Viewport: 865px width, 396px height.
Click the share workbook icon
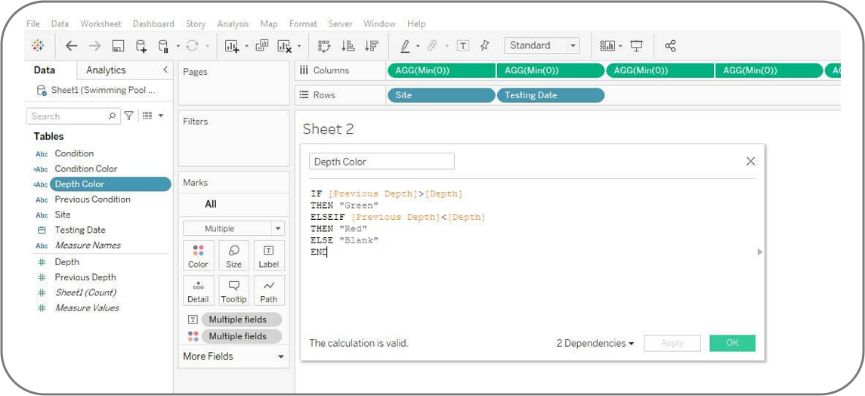tap(670, 46)
